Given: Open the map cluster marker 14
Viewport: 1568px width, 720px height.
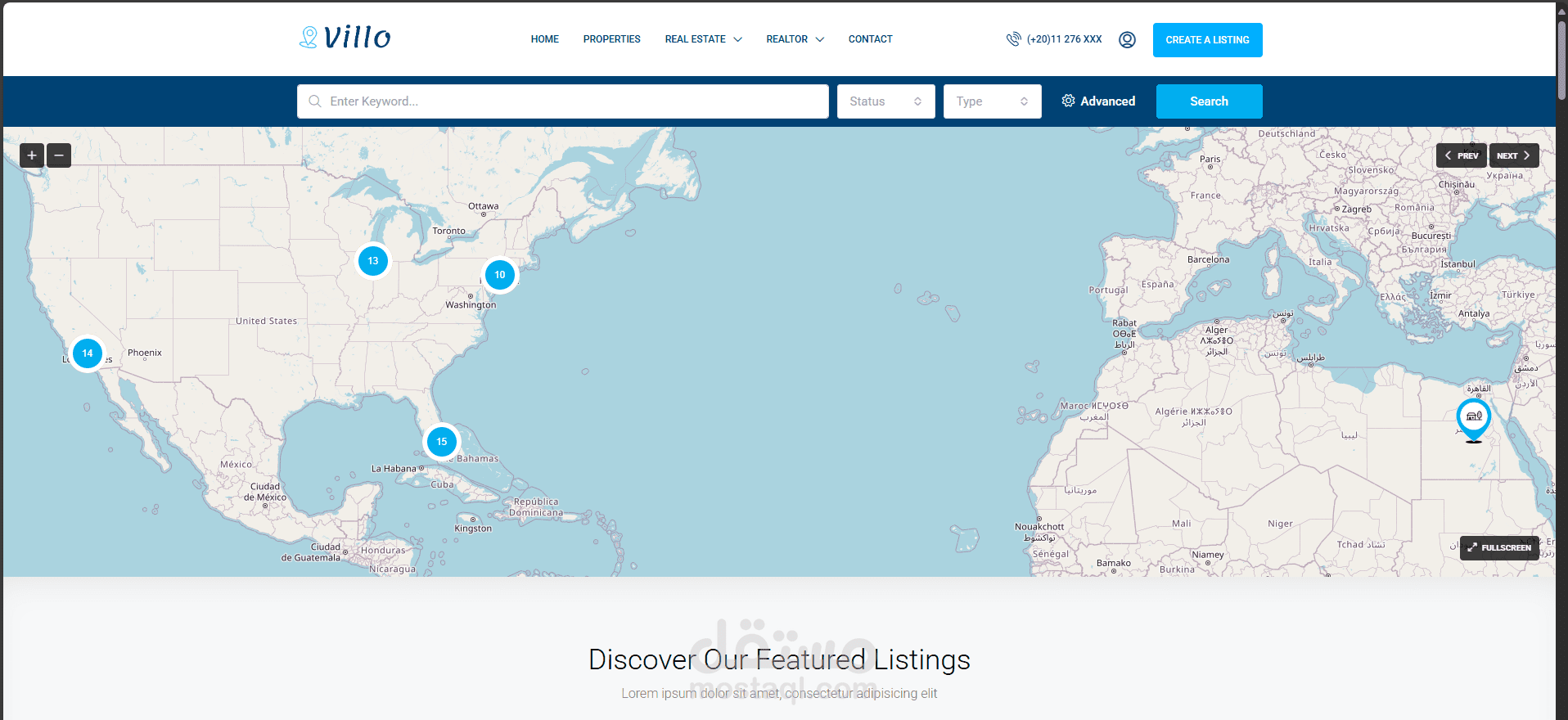Looking at the screenshot, I should tap(88, 353).
